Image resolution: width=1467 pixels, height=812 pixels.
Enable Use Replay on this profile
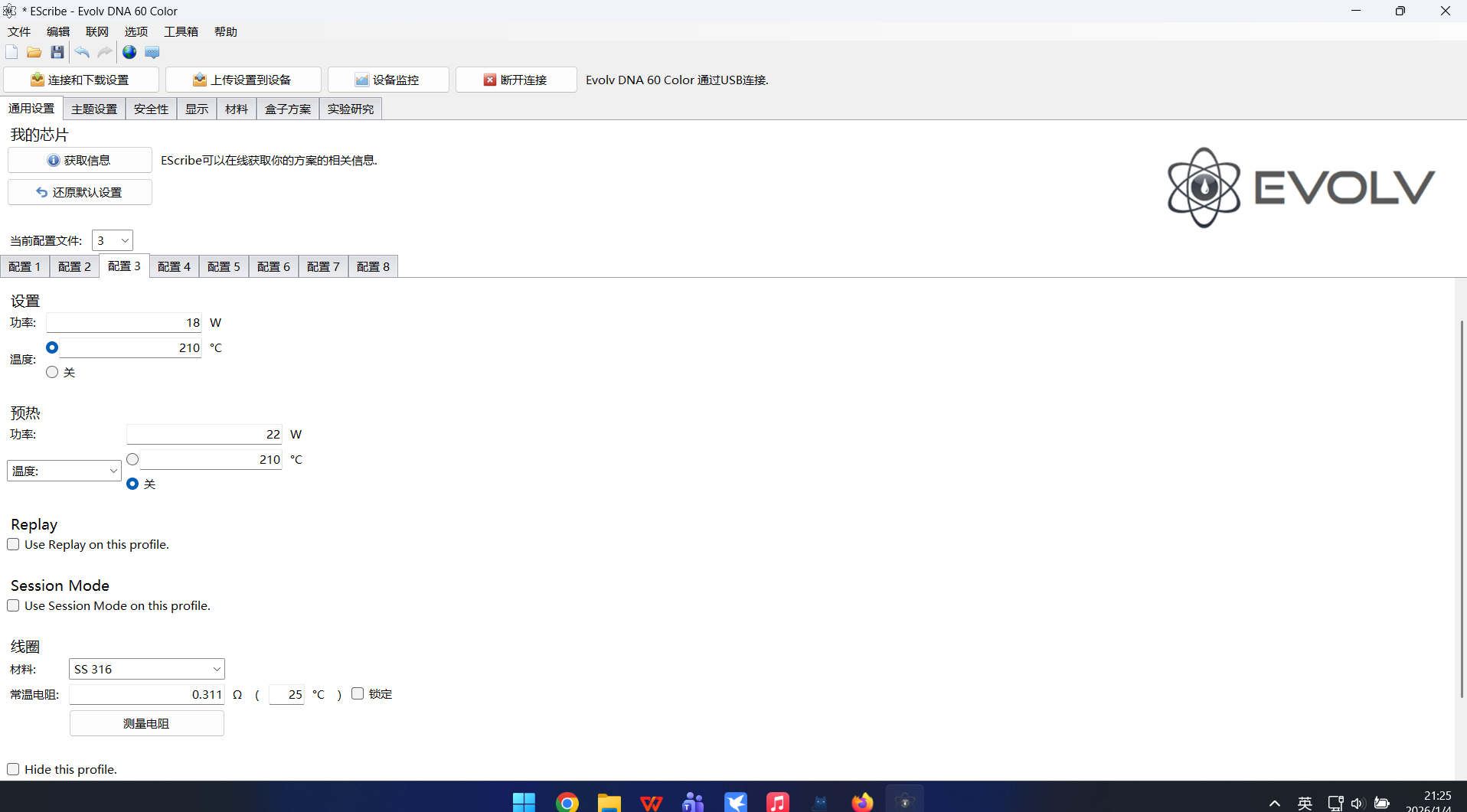coord(14,544)
